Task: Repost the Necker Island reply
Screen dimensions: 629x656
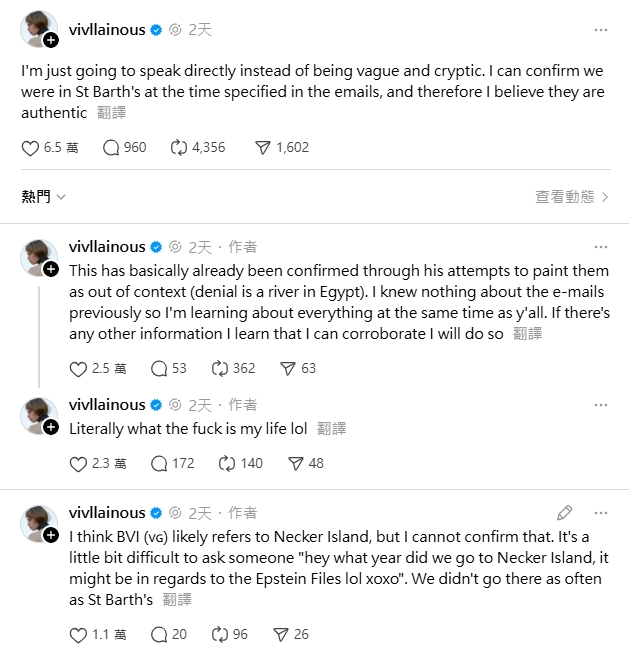Action: 221,635
